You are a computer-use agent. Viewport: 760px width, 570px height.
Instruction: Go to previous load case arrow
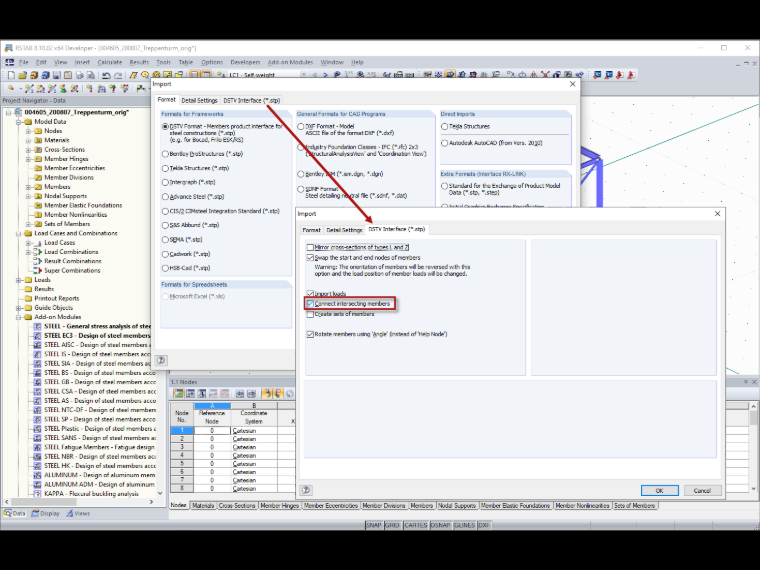point(315,75)
